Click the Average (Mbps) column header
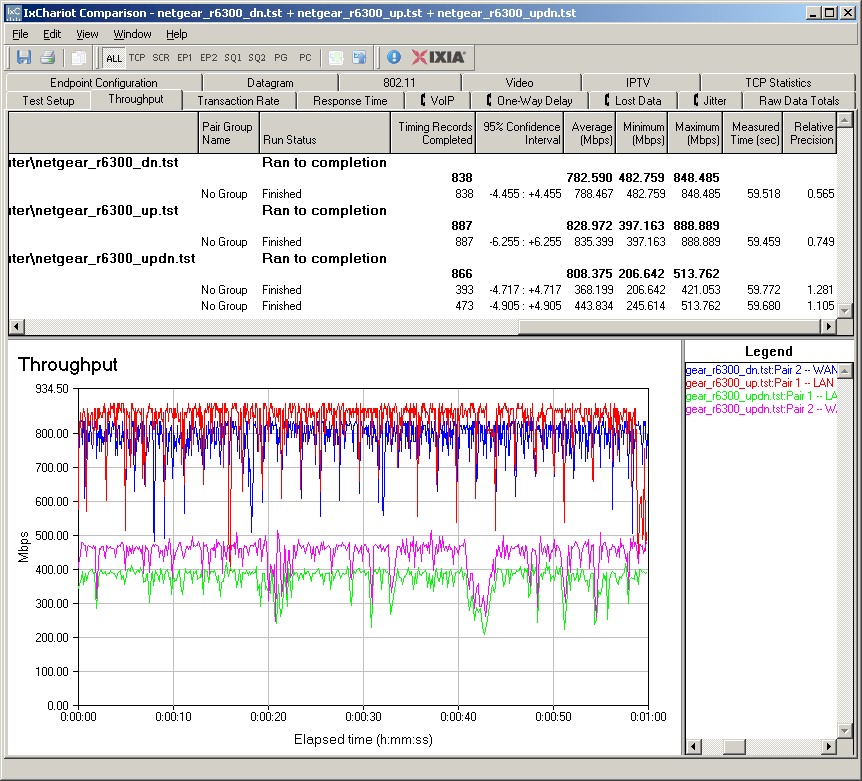The height and width of the screenshot is (781, 862). 589,133
